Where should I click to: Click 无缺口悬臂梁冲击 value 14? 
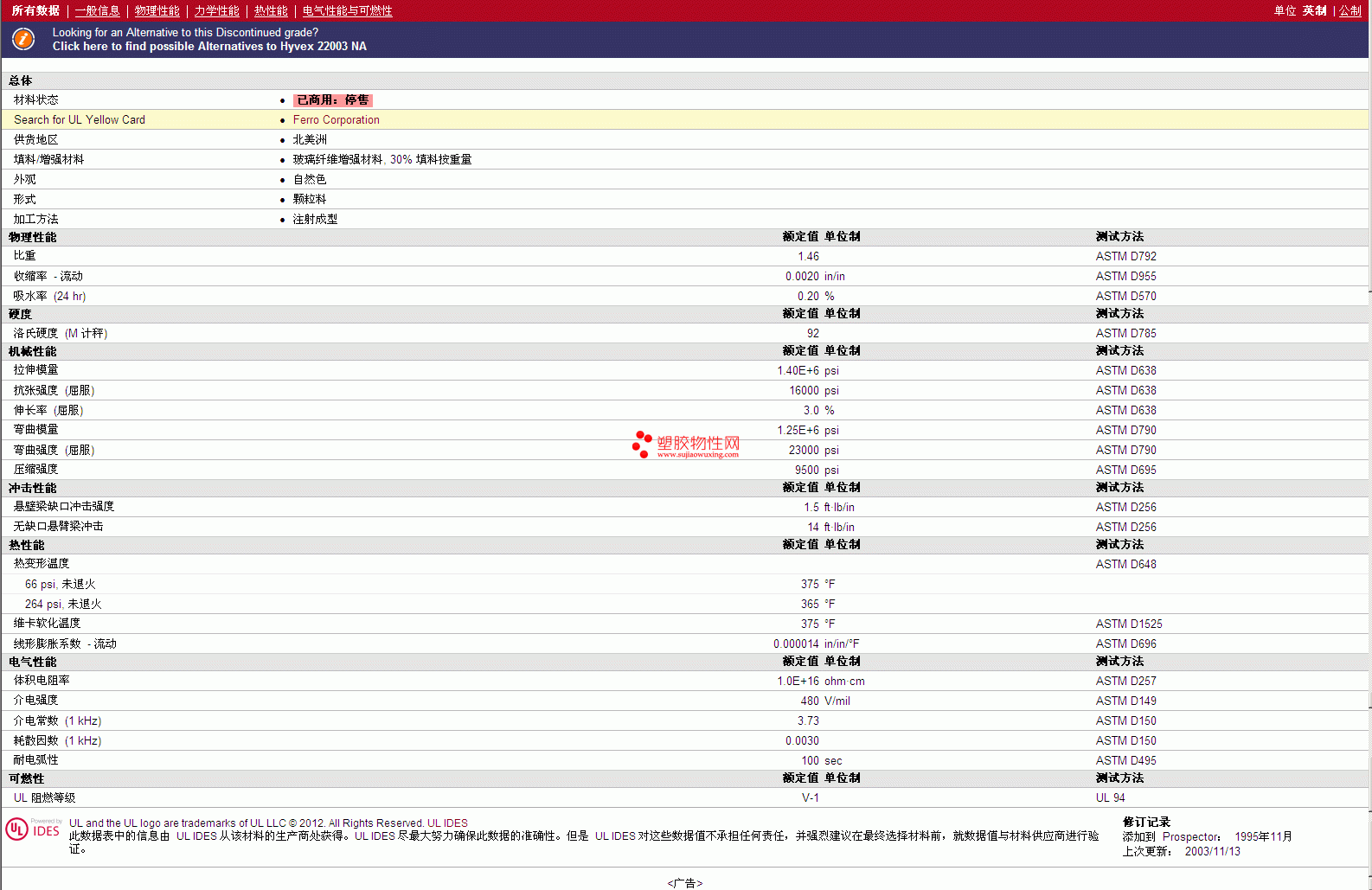tap(813, 528)
